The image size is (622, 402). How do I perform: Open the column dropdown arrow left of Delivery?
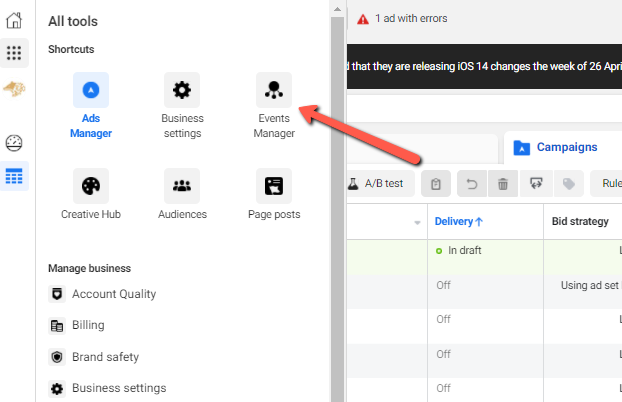(x=417, y=223)
